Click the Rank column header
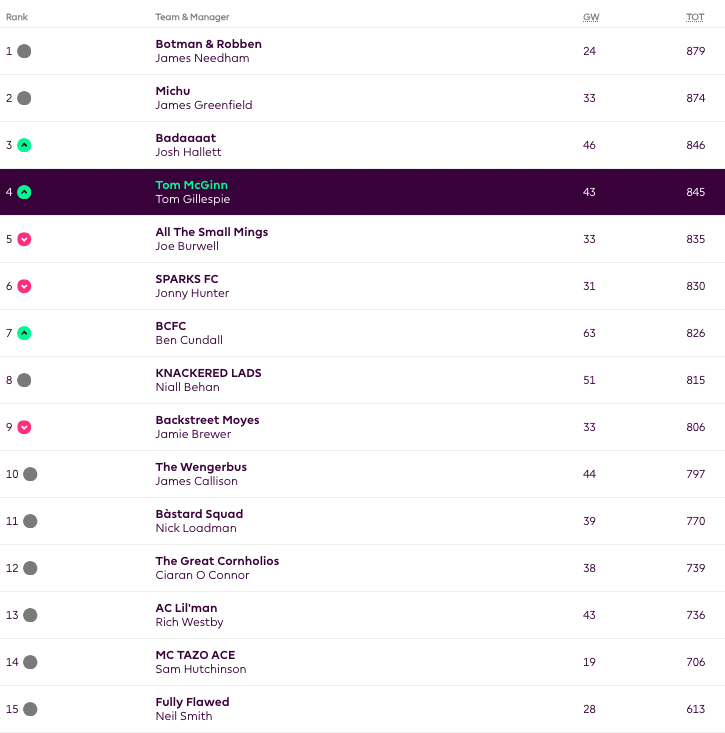725x733 pixels. point(17,17)
